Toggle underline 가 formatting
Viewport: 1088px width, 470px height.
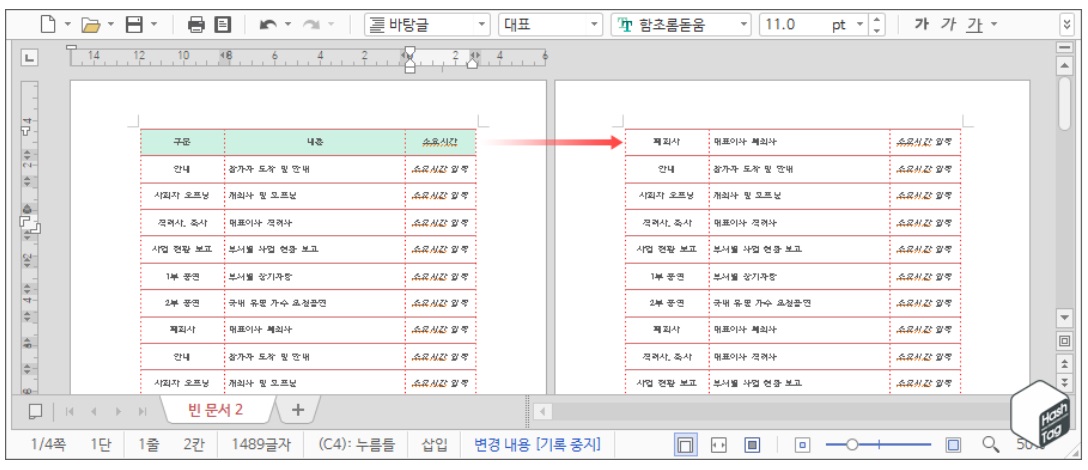point(974,25)
